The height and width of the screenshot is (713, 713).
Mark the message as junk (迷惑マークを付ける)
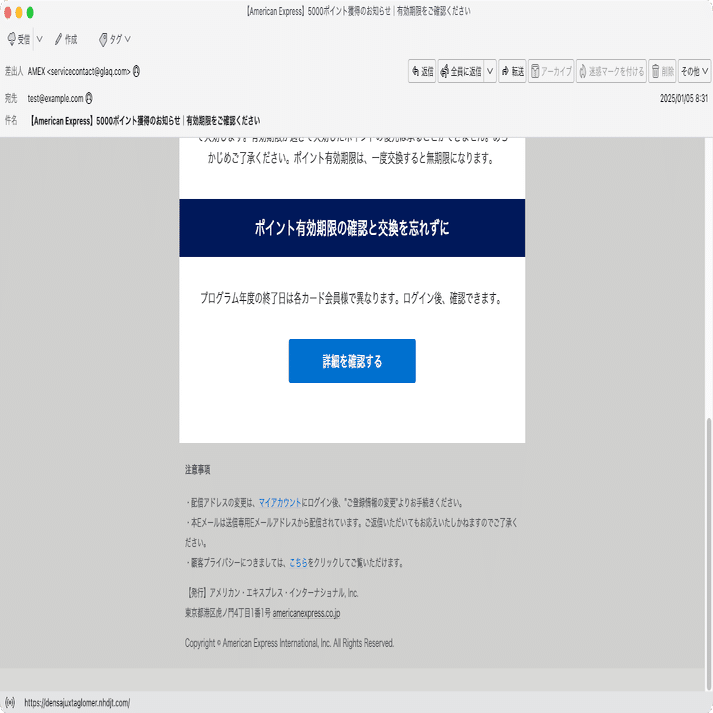(611, 71)
